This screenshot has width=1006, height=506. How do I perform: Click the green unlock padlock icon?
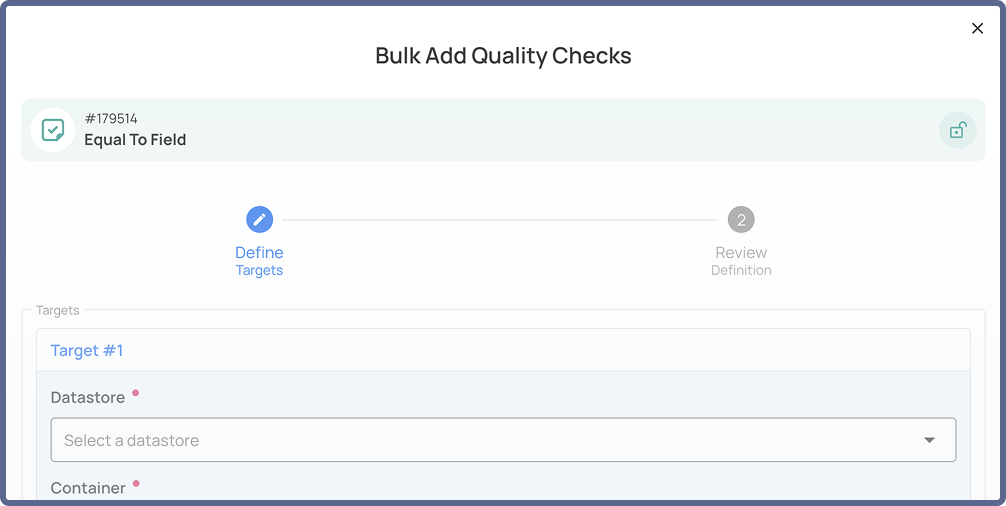[x=958, y=130]
